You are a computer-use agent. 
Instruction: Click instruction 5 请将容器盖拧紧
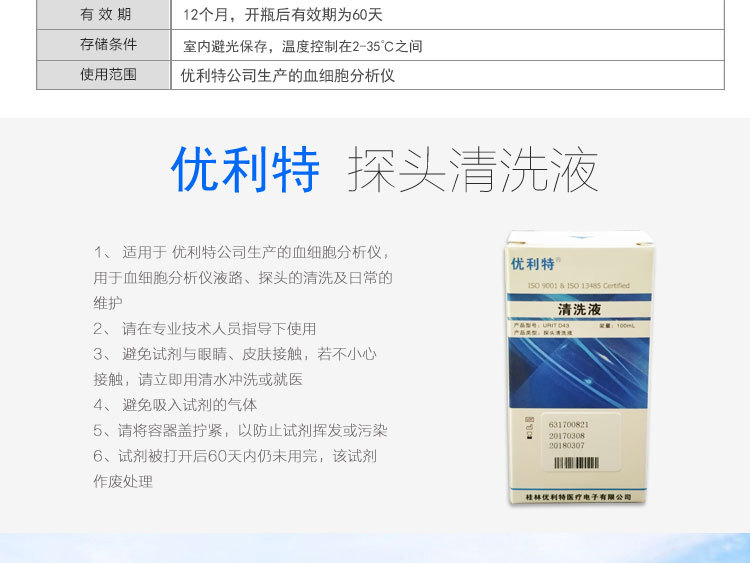[x=240, y=431]
